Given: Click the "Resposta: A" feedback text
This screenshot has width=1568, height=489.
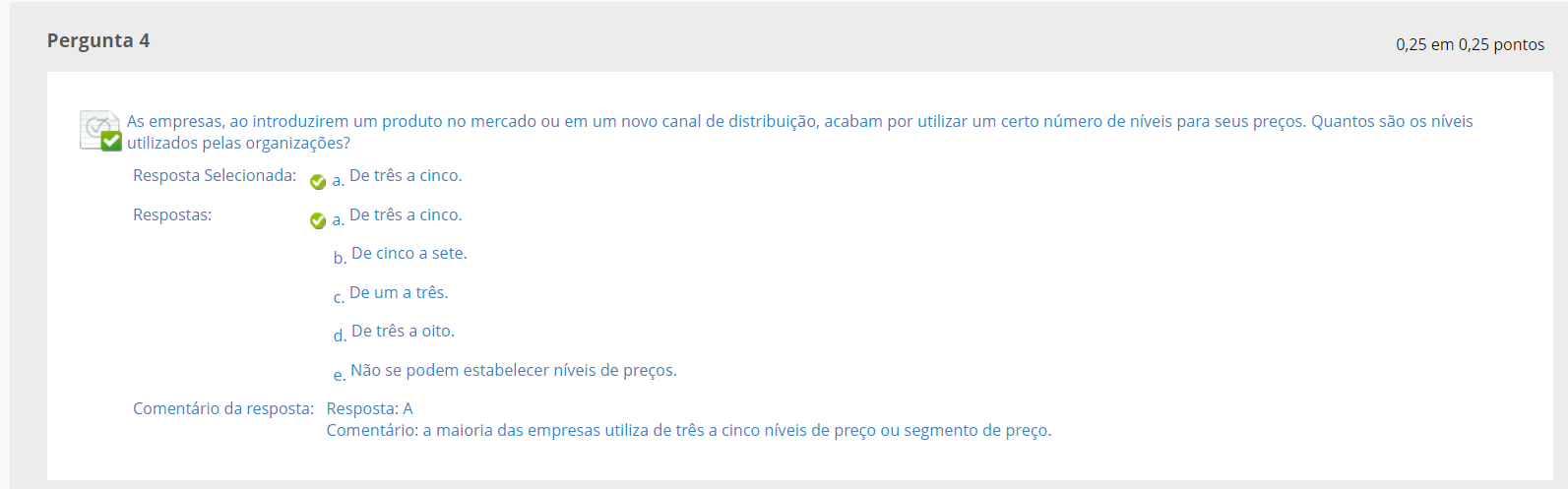Looking at the screenshot, I should (x=370, y=408).
